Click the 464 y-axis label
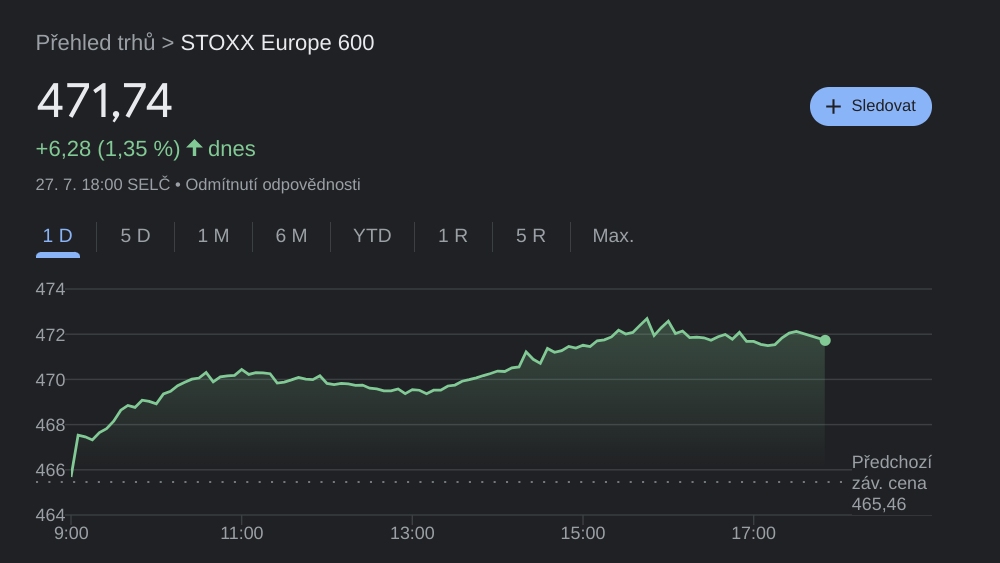Image resolution: width=1000 pixels, height=563 pixels. pos(50,515)
